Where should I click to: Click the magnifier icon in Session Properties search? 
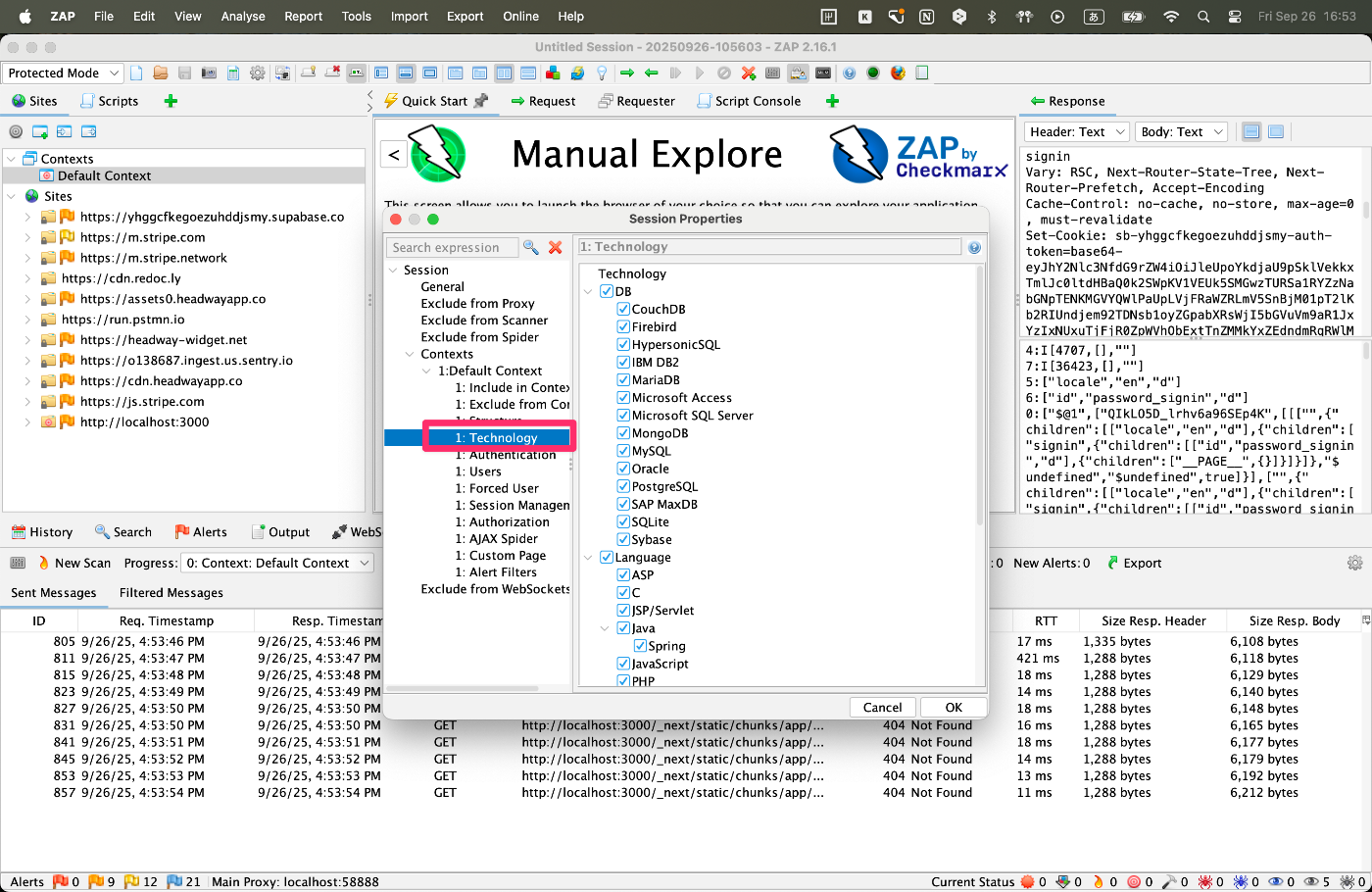(x=530, y=247)
